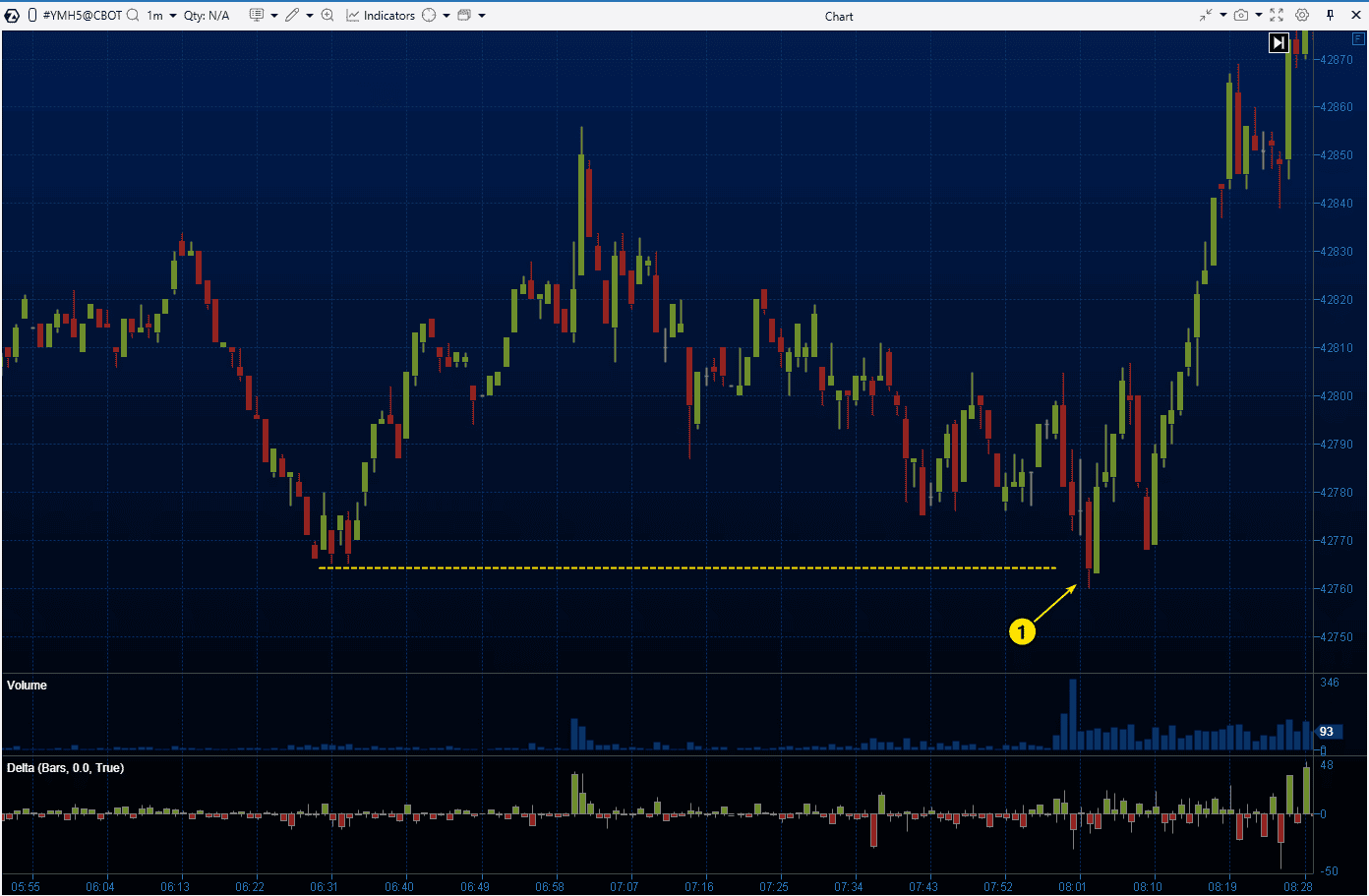Open the symbol search magnifier
The height and width of the screenshot is (896, 1369).
pos(131,15)
